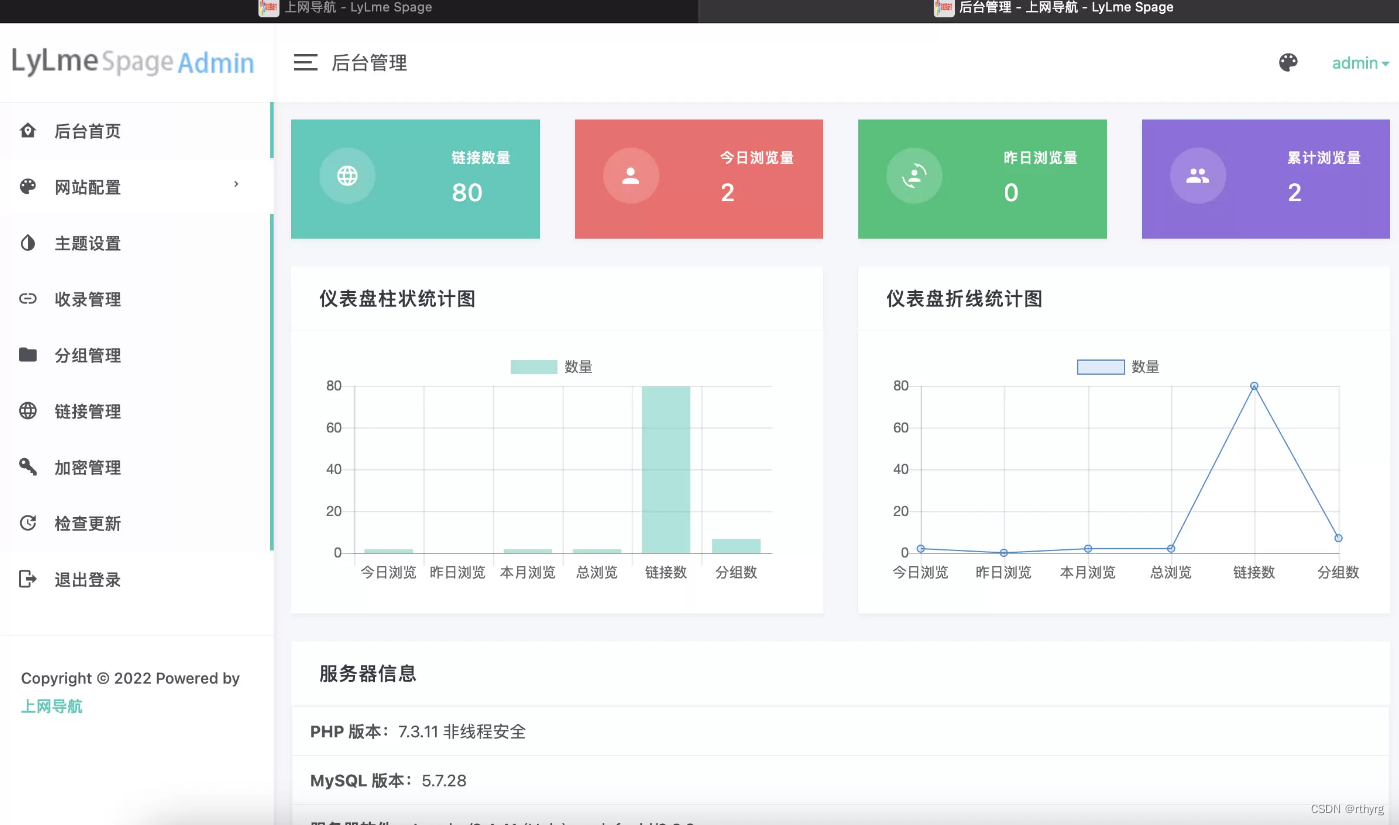The image size is (1399, 825).
Task: Click the palette icon beside 网站配置
Action: point(28,187)
